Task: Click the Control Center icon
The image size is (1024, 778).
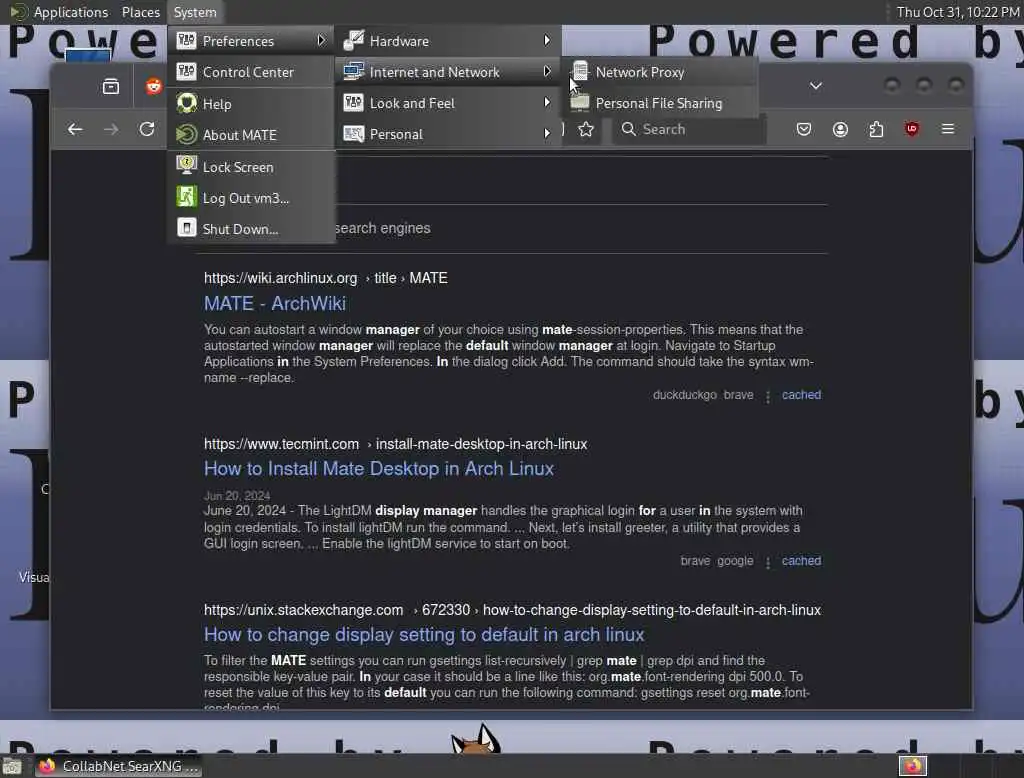Action: tap(186, 71)
